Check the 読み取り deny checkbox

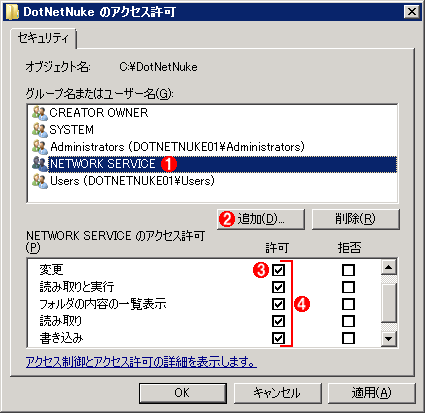(x=348, y=321)
